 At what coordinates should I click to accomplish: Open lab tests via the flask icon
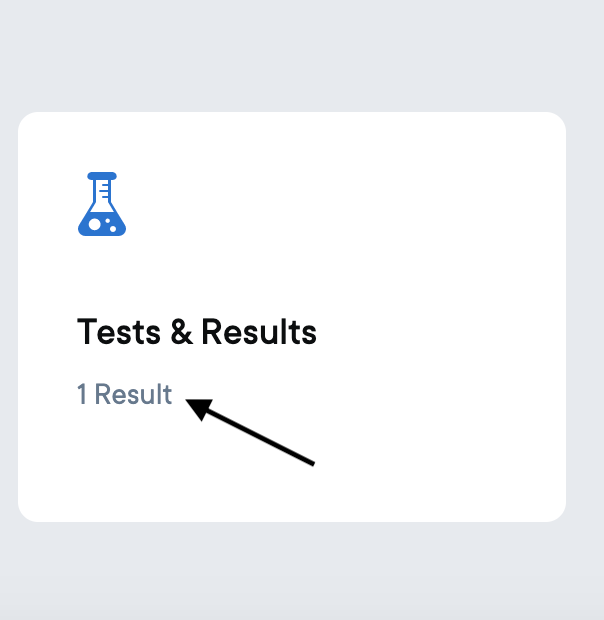click(102, 204)
